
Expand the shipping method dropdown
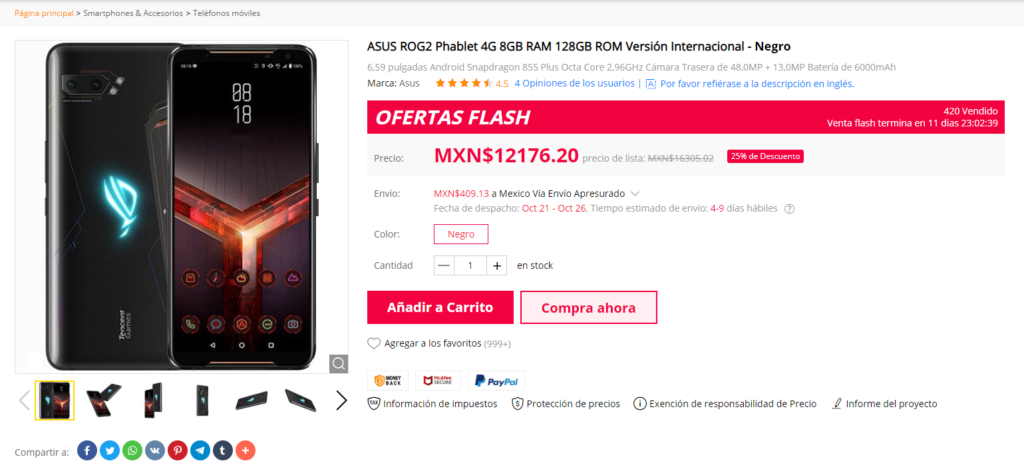click(635, 194)
